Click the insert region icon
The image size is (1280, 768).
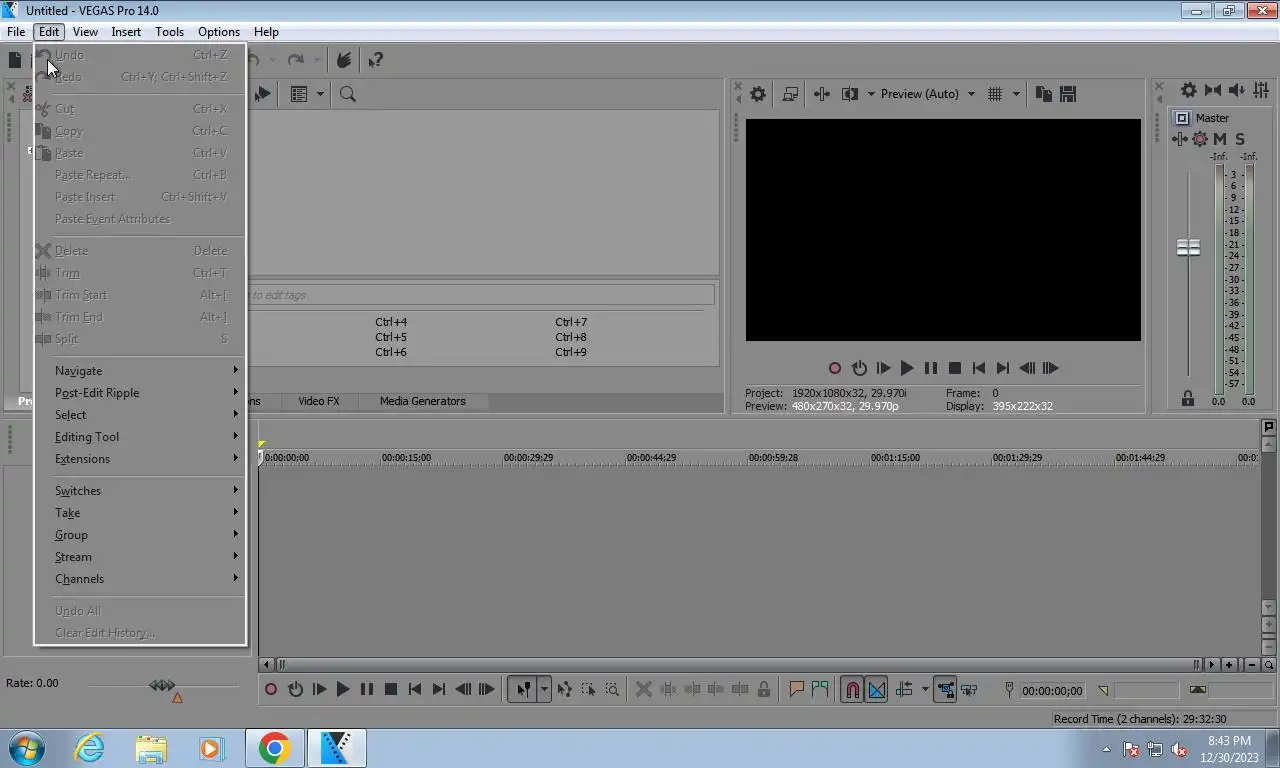click(820, 689)
